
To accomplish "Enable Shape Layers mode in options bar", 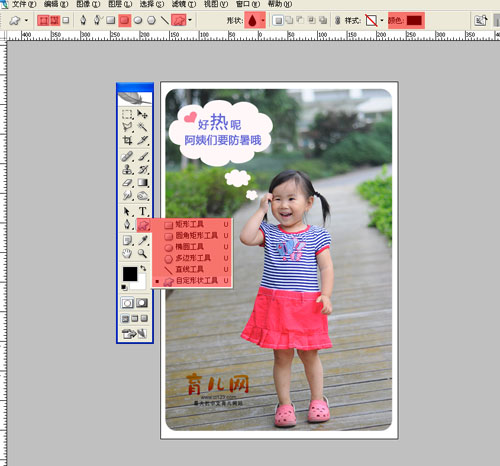I will (43, 20).
